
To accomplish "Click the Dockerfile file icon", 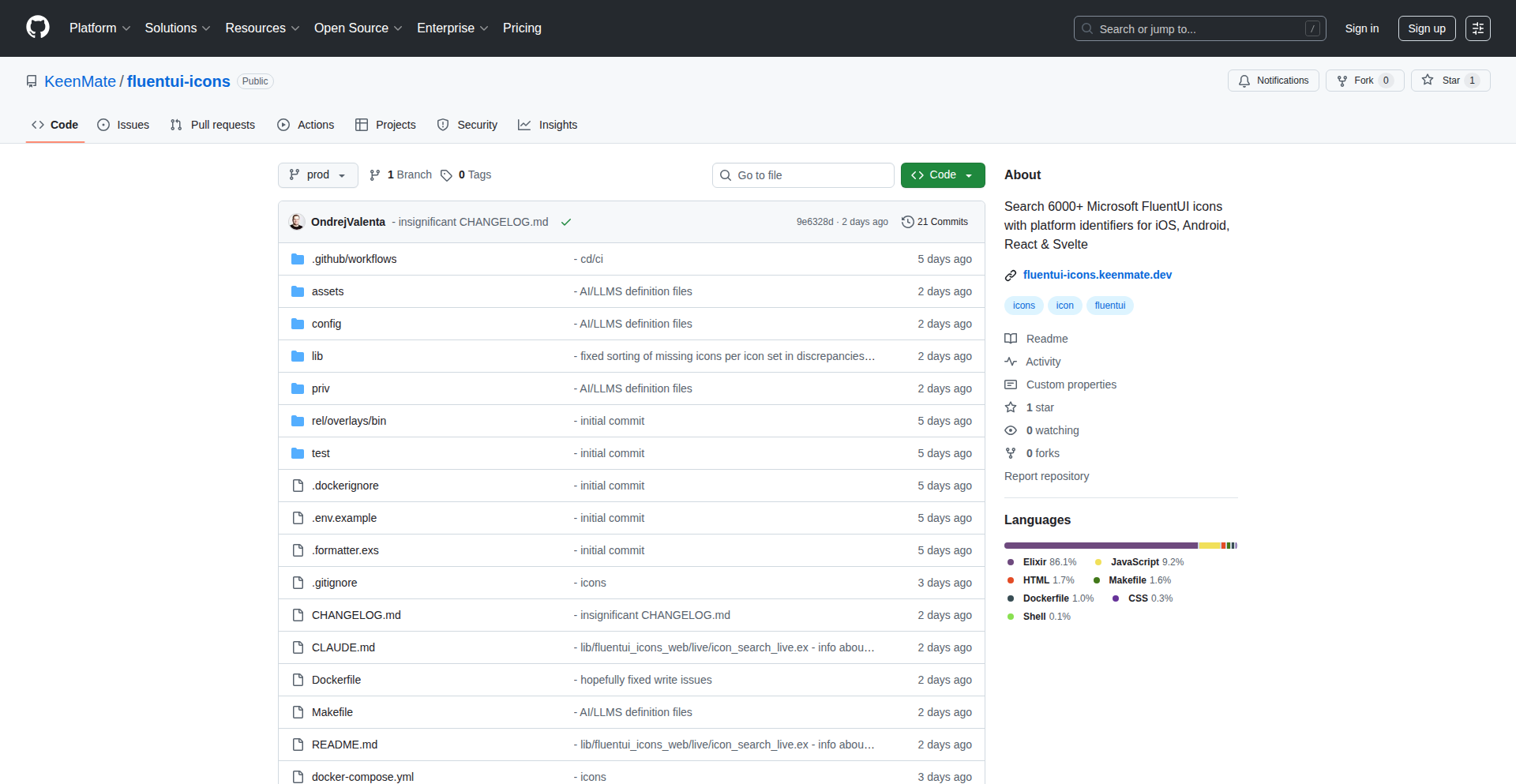I will click(x=298, y=680).
